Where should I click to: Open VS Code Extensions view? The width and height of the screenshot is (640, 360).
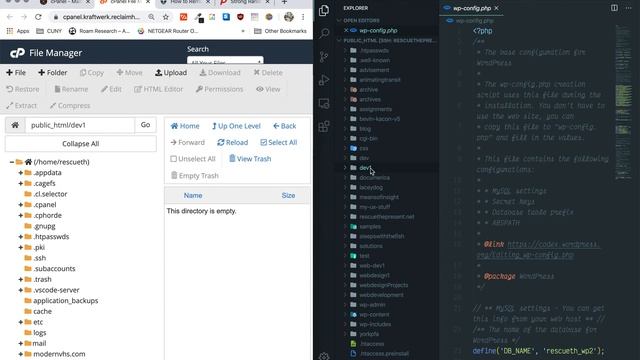[x=324, y=127]
